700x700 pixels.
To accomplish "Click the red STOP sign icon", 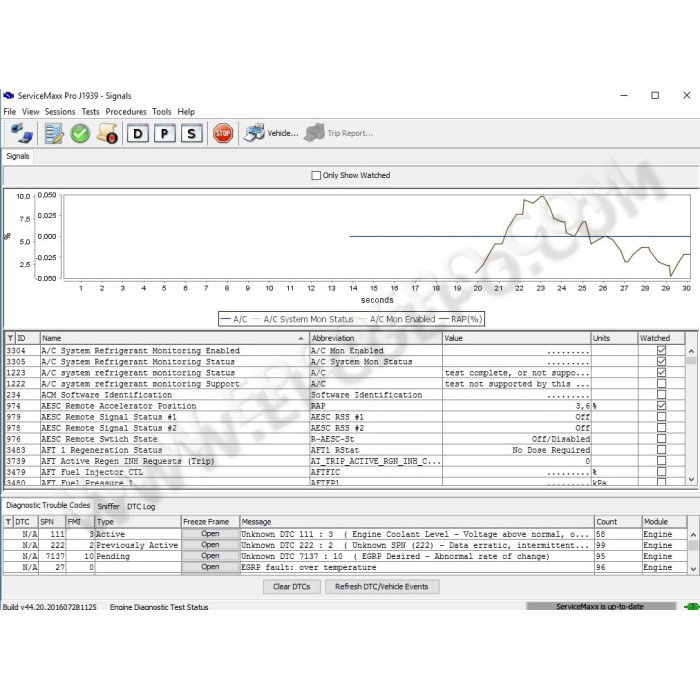I will tap(223, 133).
